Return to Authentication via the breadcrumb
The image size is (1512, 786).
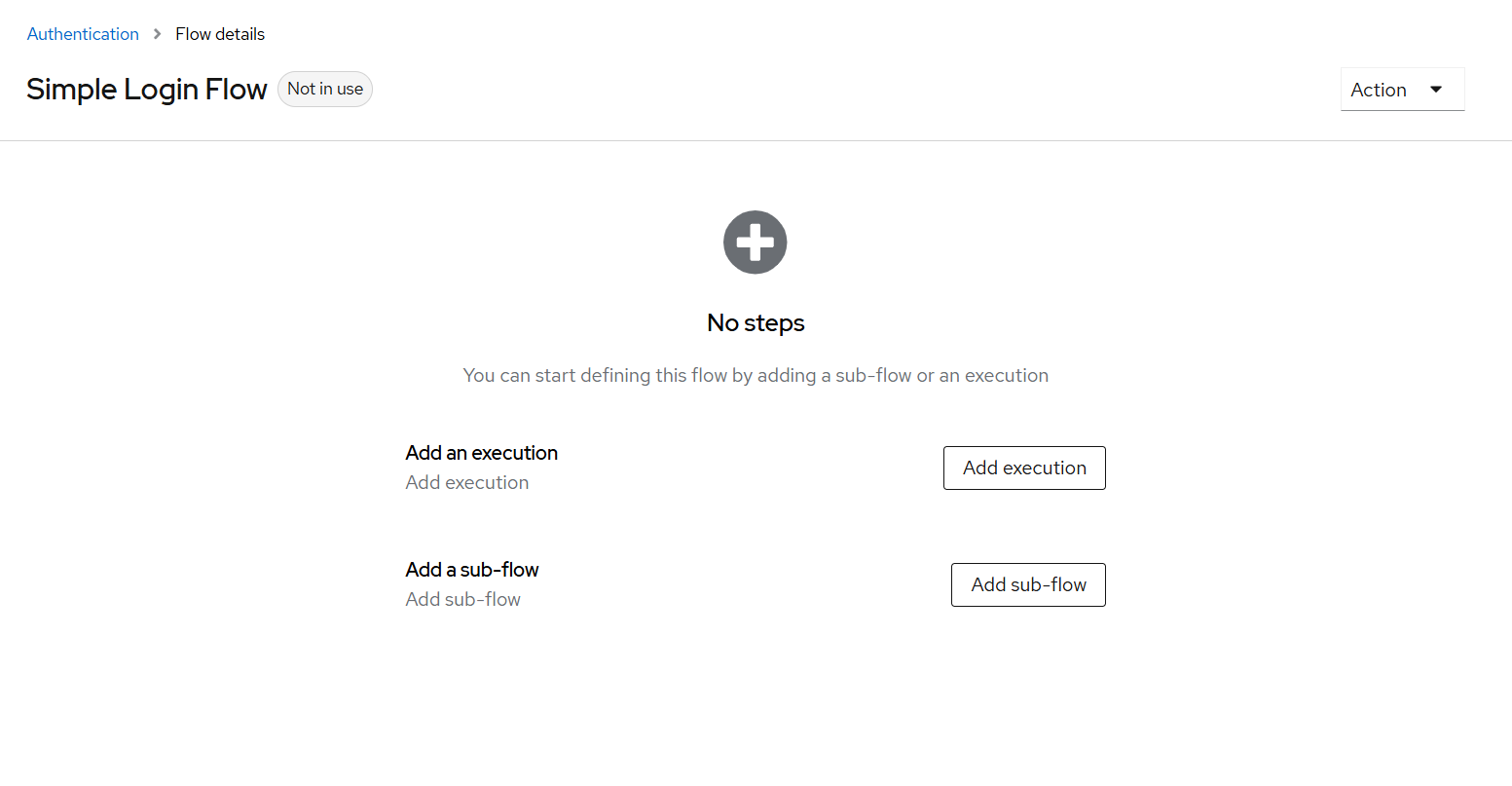coord(83,33)
